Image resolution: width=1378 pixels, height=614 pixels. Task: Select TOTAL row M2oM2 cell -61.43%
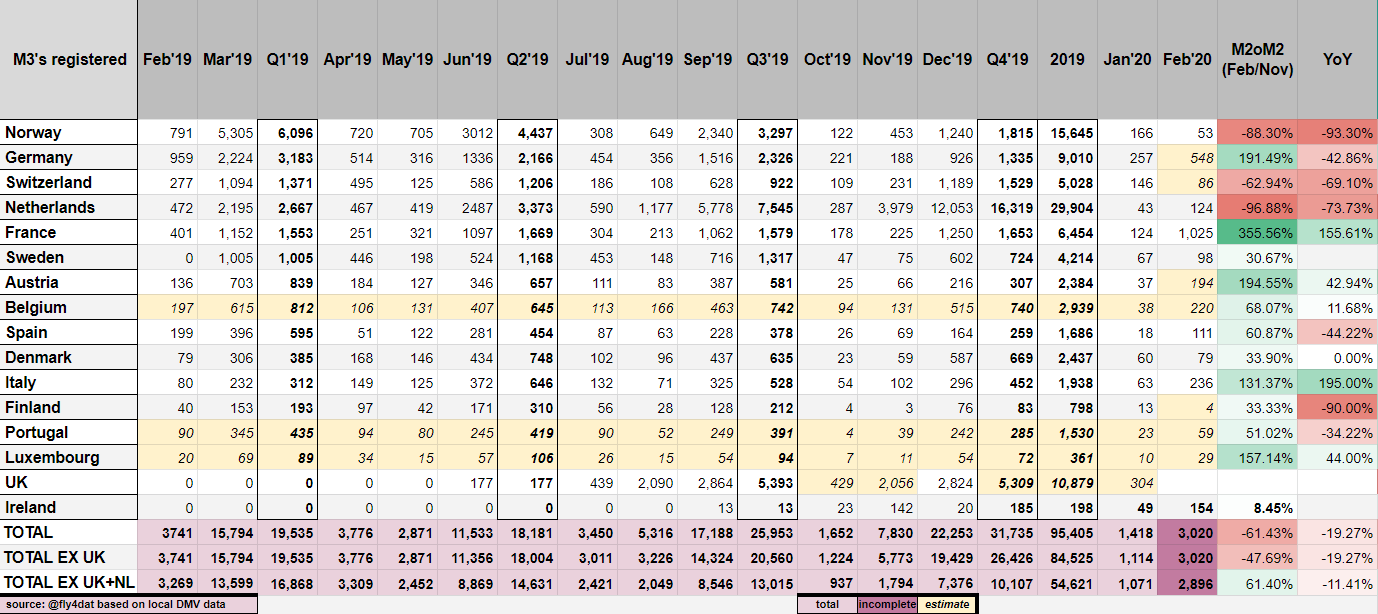click(x=1258, y=532)
